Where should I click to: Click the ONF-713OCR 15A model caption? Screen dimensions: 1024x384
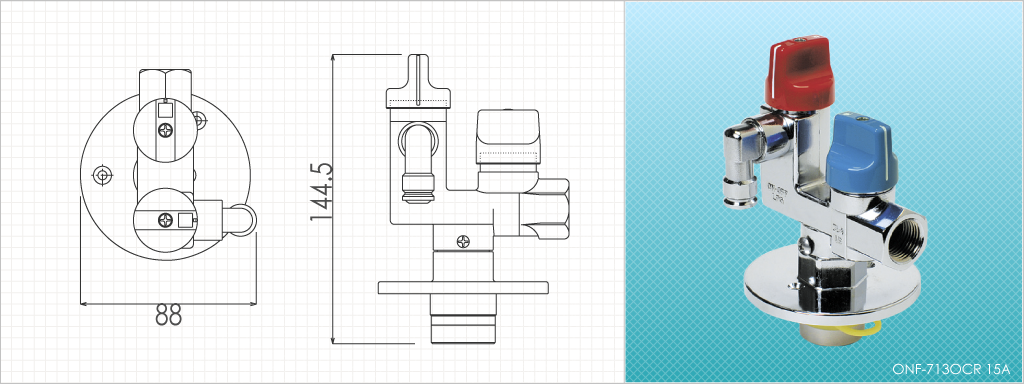(951, 369)
